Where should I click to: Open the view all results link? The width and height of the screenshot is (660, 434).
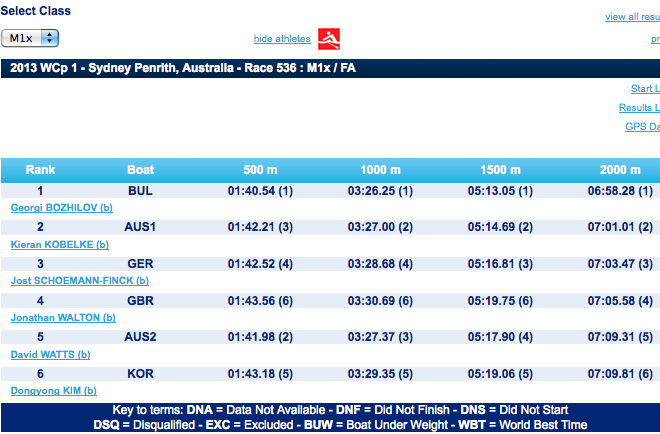pos(632,17)
